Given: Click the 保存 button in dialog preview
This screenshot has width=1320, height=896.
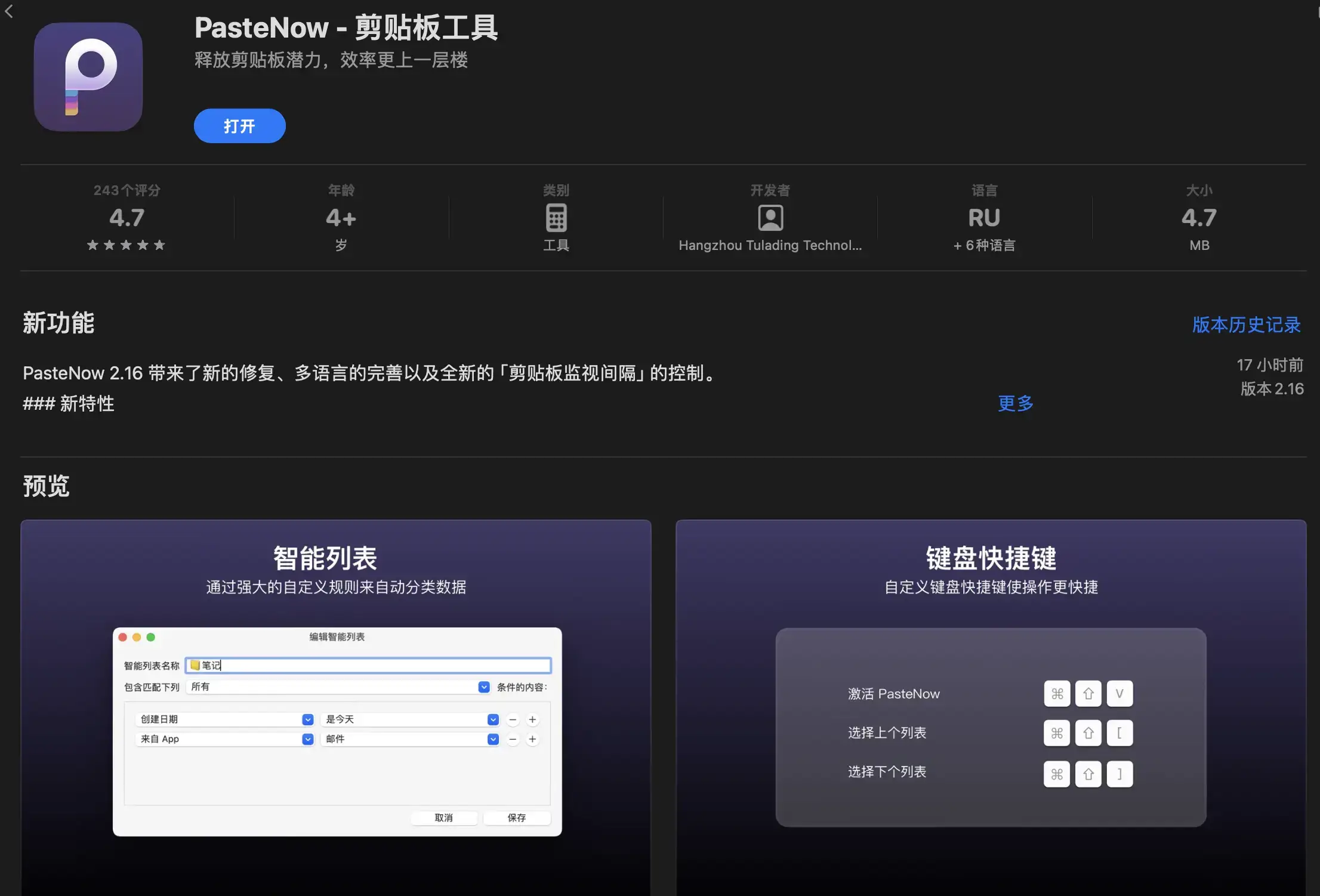Looking at the screenshot, I should tap(516, 817).
